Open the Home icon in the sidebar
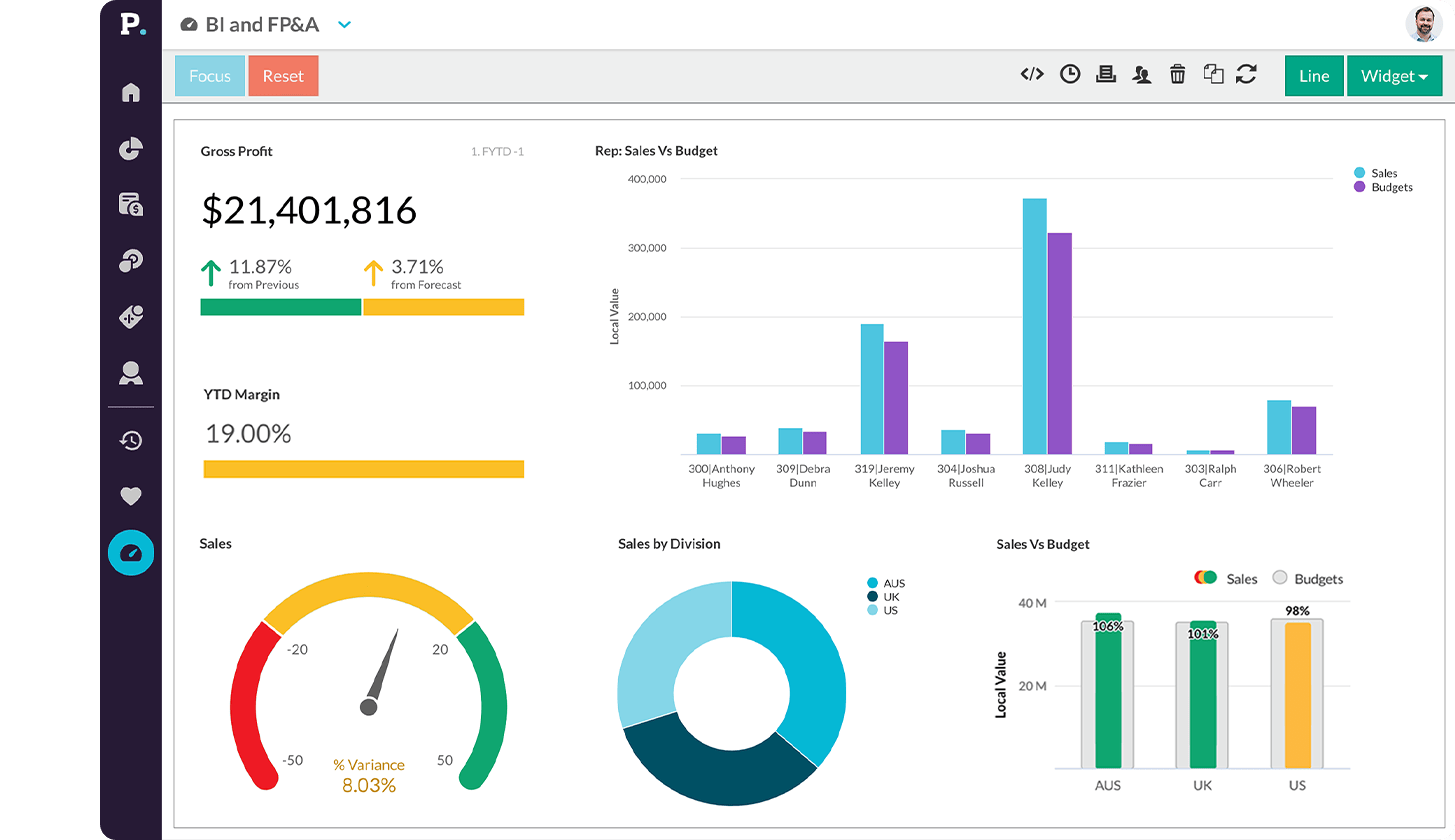1455x840 pixels. (131, 92)
